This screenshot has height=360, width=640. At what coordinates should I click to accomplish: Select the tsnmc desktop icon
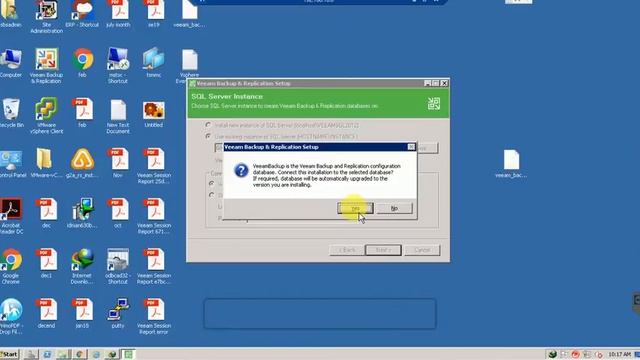pos(153,63)
